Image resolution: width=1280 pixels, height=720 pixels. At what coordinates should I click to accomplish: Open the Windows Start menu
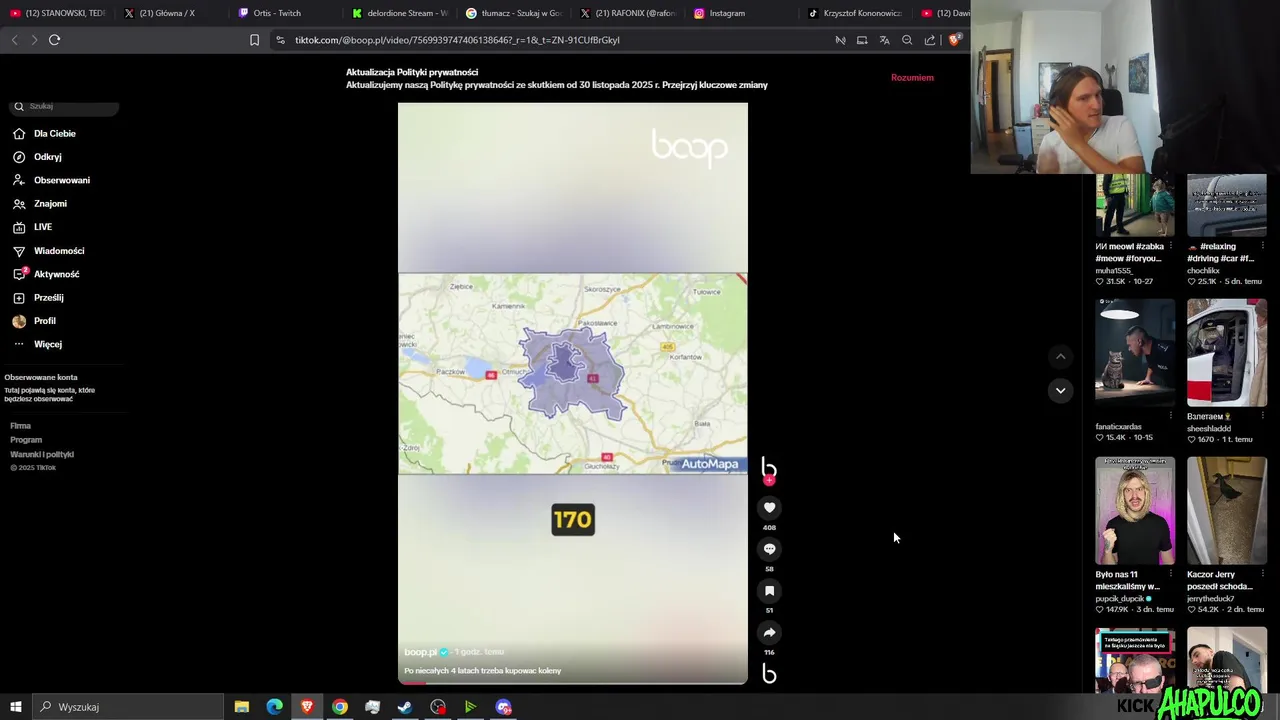pyautogui.click(x=16, y=707)
